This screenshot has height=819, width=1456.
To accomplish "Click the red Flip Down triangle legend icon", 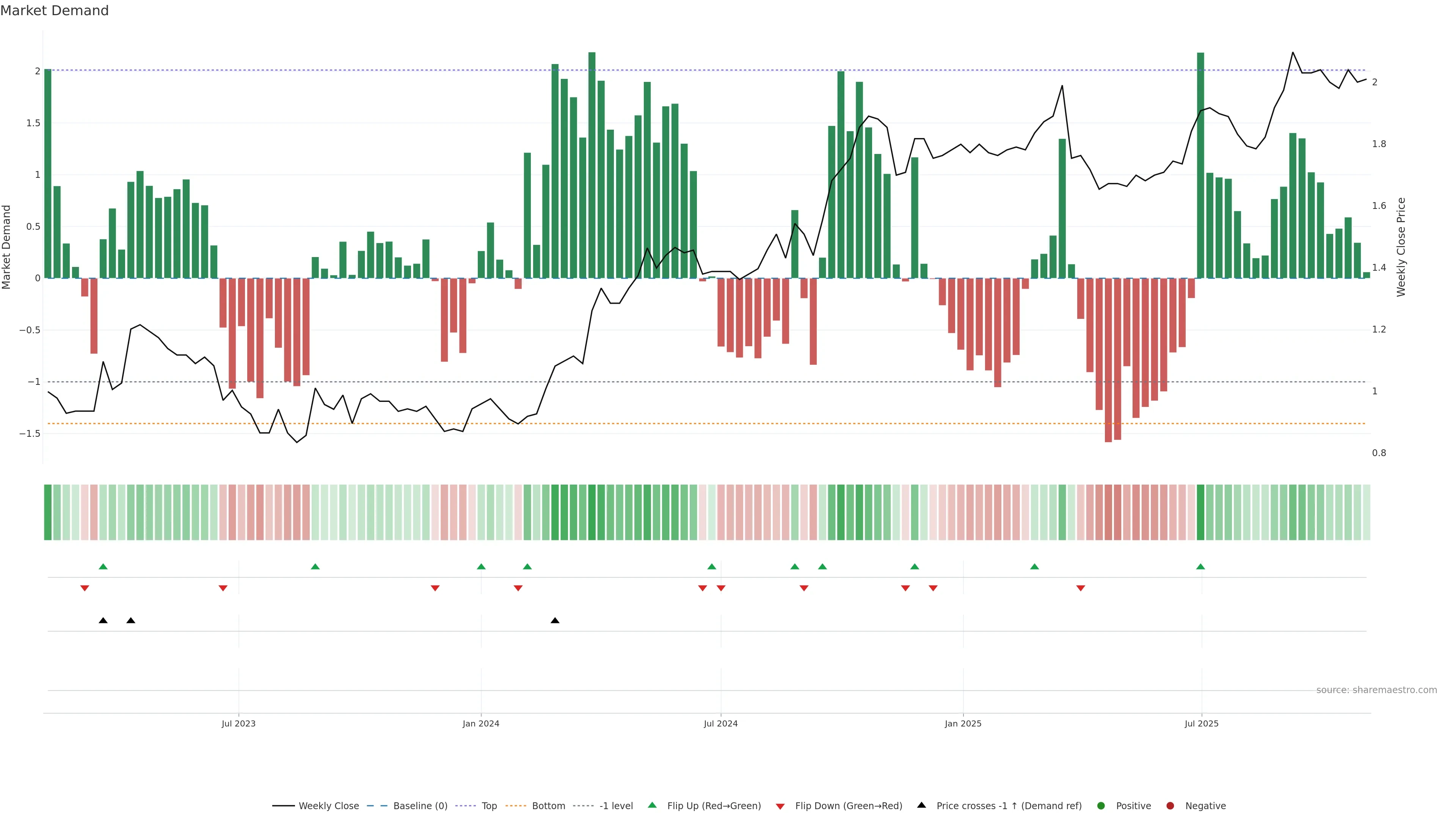I will (780, 806).
